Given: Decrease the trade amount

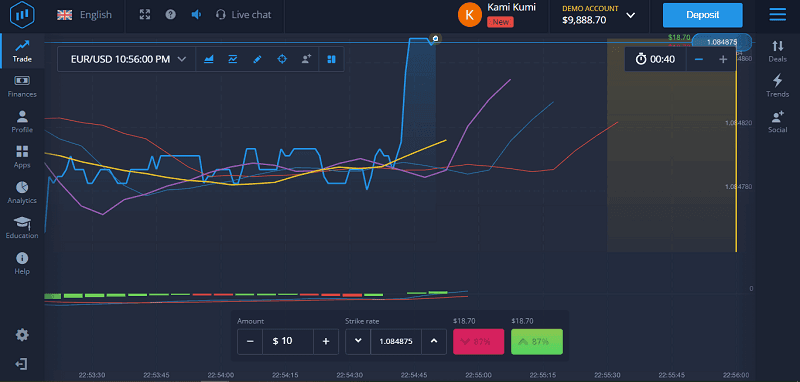Looking at the screenshot, I should point(250,341).
